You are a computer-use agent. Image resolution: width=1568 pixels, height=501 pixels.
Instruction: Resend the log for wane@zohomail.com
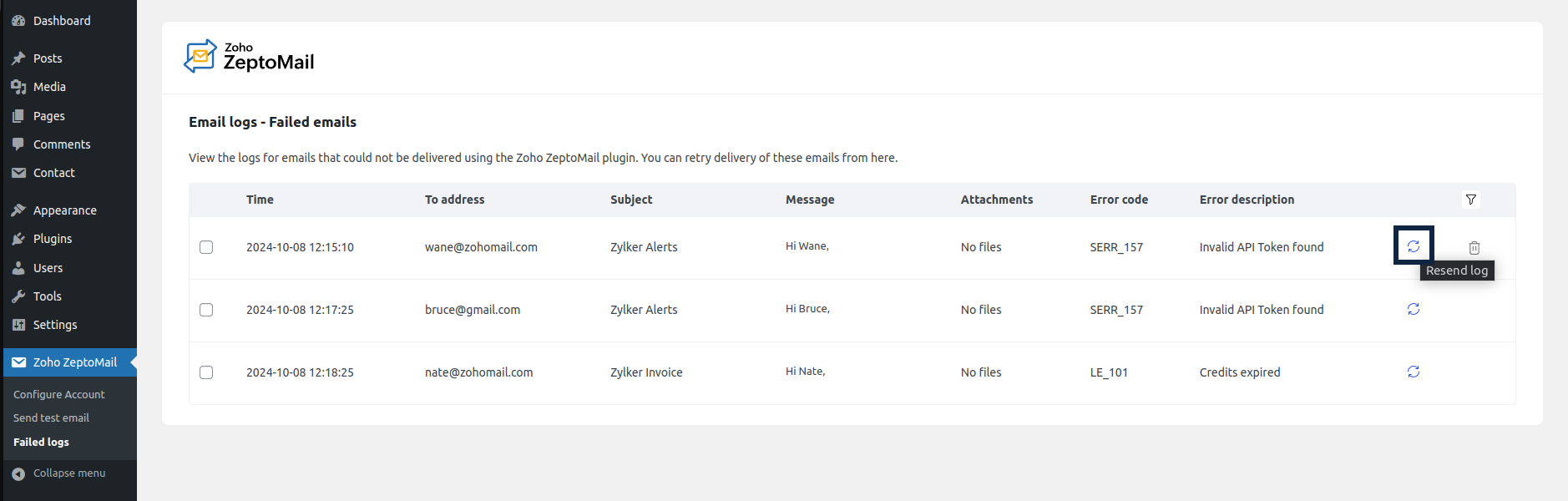tap(1413, 246)
